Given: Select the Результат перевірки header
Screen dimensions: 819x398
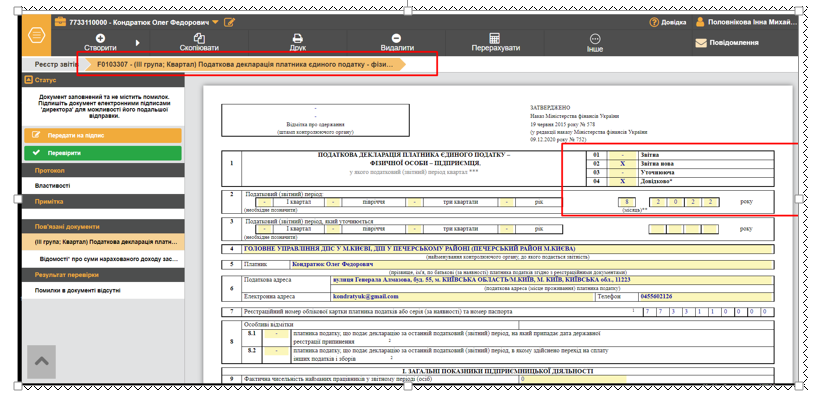Looking at the screenshot, I should [103, 275].
